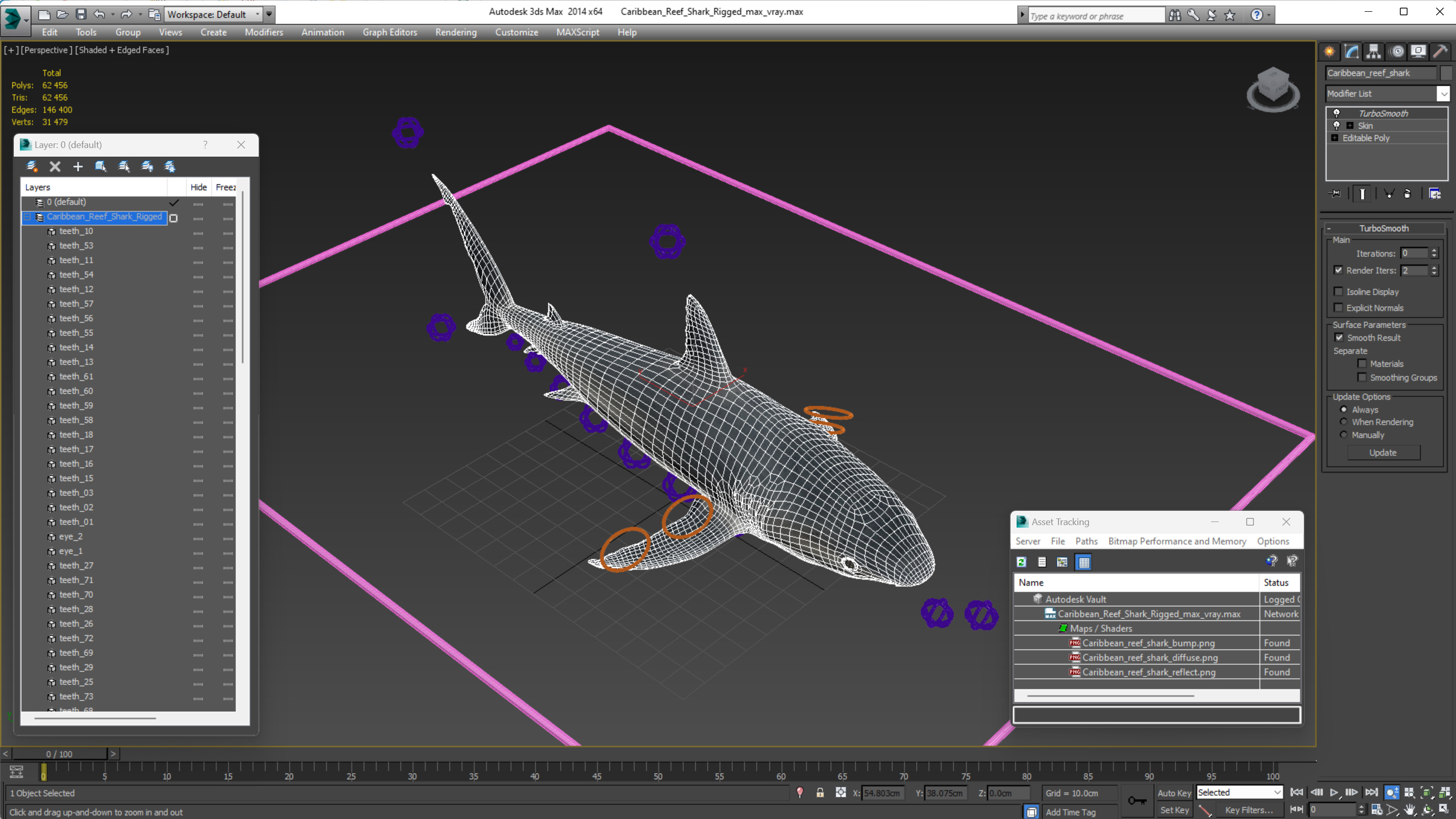Click the Set Keys key icon
Viewport: 1456px width, 819px height.
(x=1137, y=800)
